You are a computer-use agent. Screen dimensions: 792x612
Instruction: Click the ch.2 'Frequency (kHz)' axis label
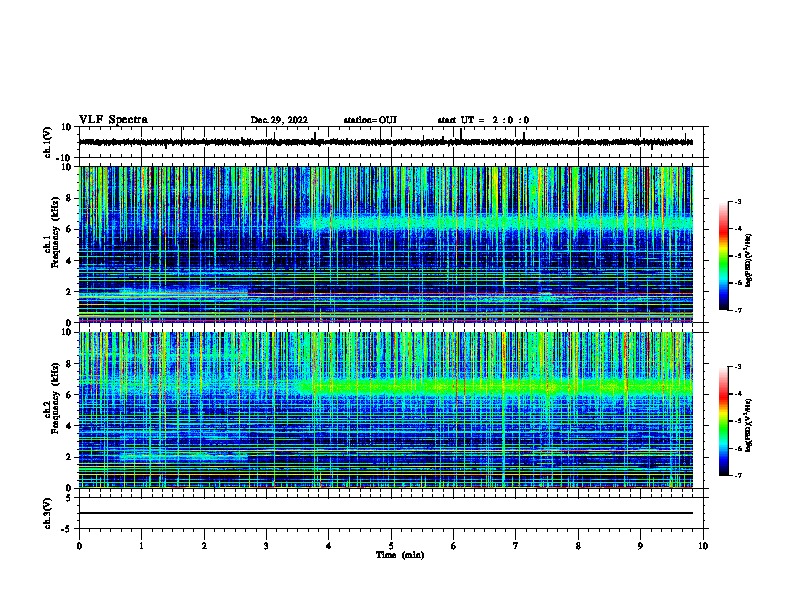point(55,398)
